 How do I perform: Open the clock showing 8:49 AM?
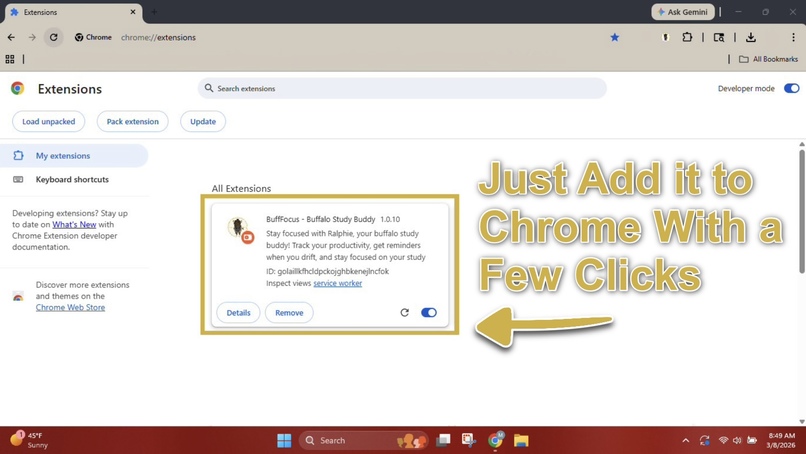[x=781, y=441]
